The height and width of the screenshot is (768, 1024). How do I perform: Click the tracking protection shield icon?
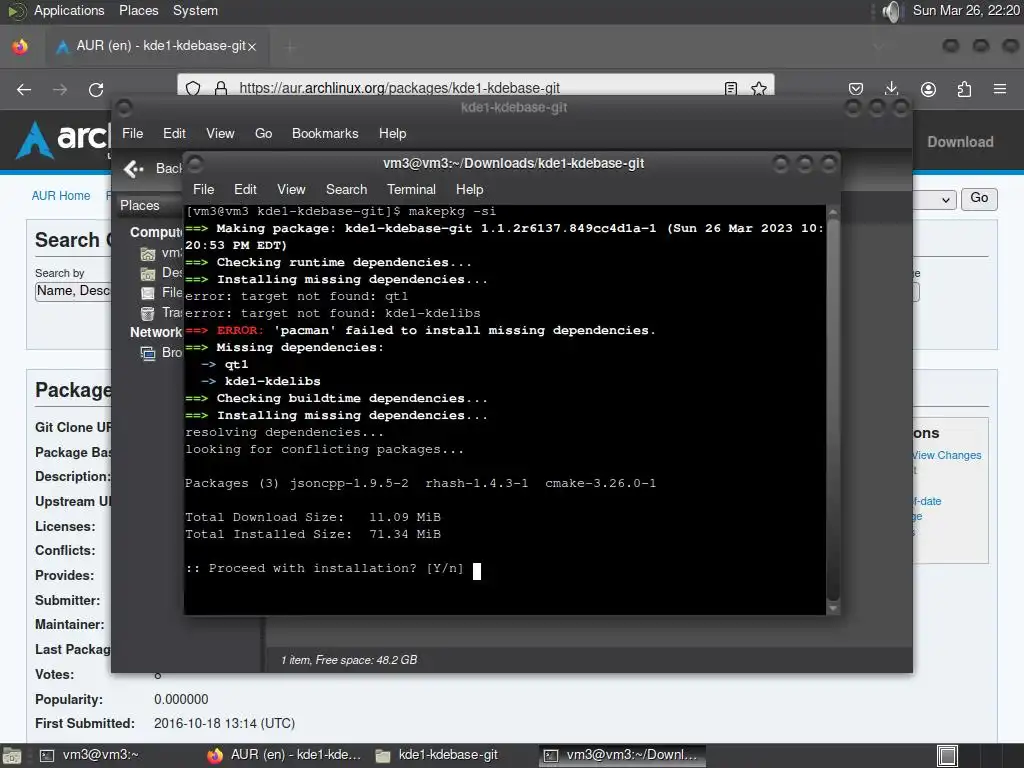(x=193, y=88)
